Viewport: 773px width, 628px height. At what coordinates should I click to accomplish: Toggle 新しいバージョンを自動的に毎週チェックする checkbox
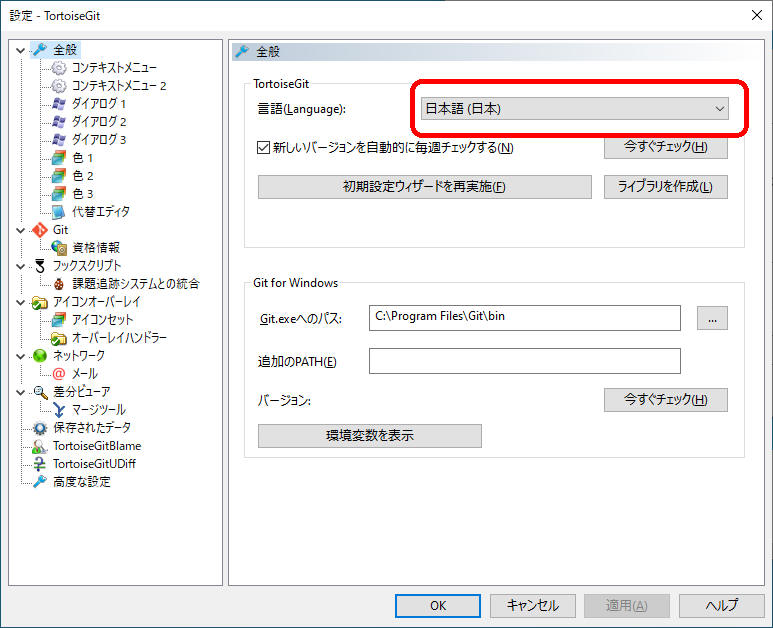click(264, 148)
